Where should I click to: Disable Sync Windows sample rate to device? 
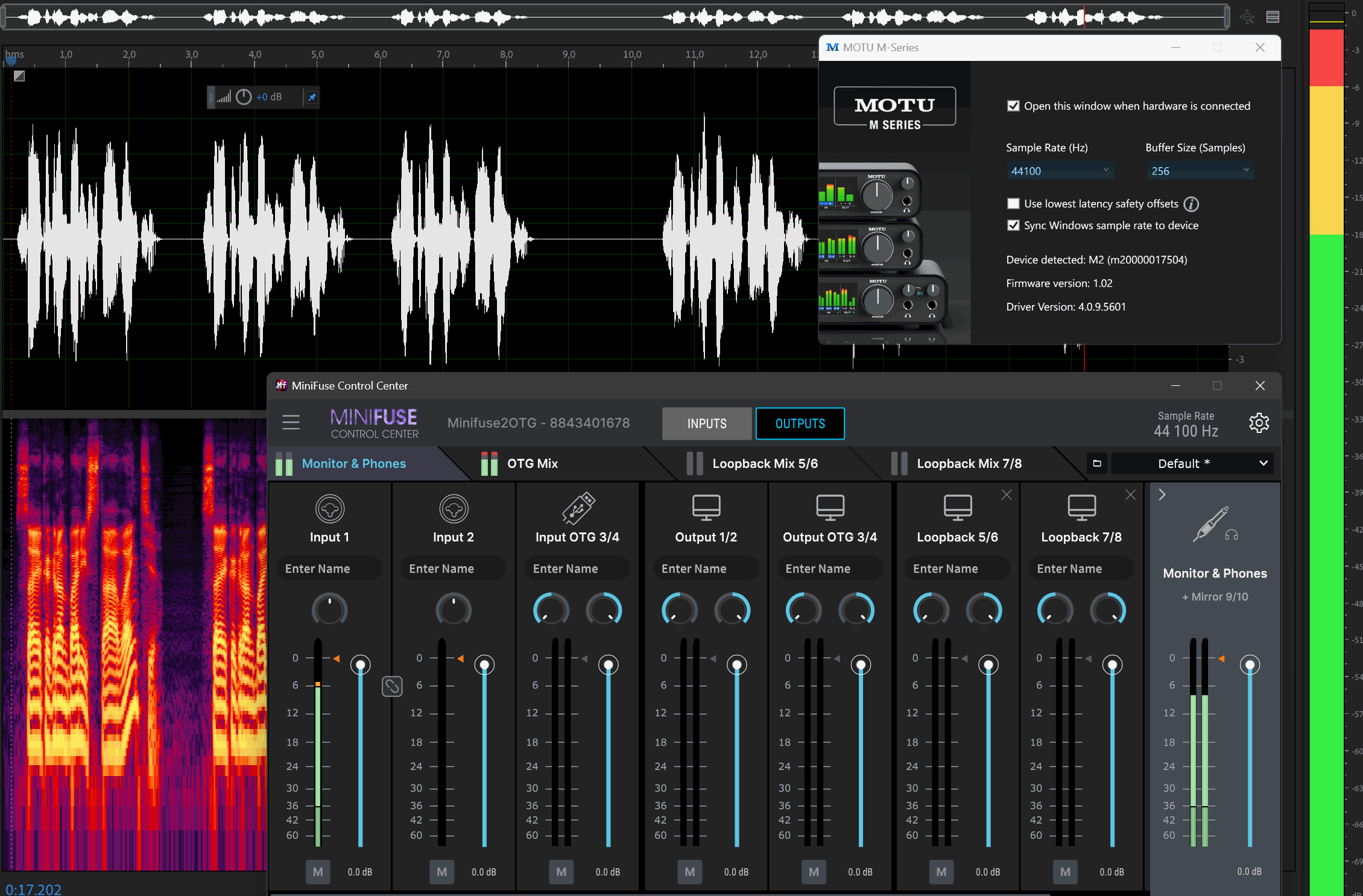point(1014,226)
